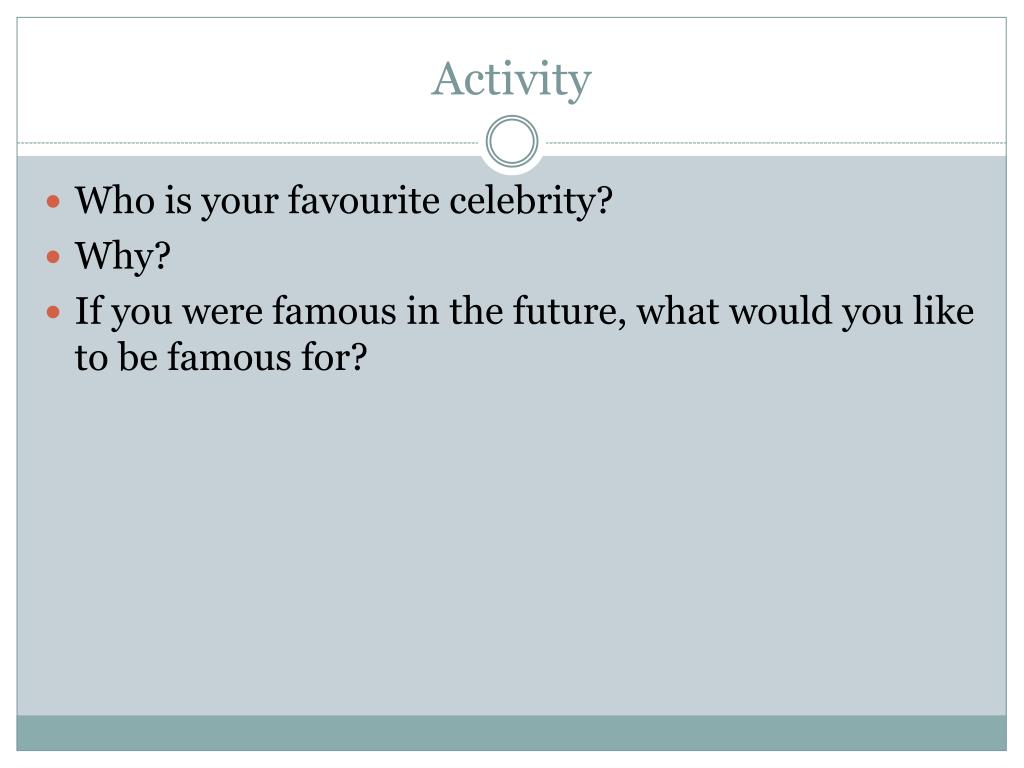This screenshot has height=768, width=1024.
Task: Click the white header area left of 'Activity'
Action: coord(222,78)
